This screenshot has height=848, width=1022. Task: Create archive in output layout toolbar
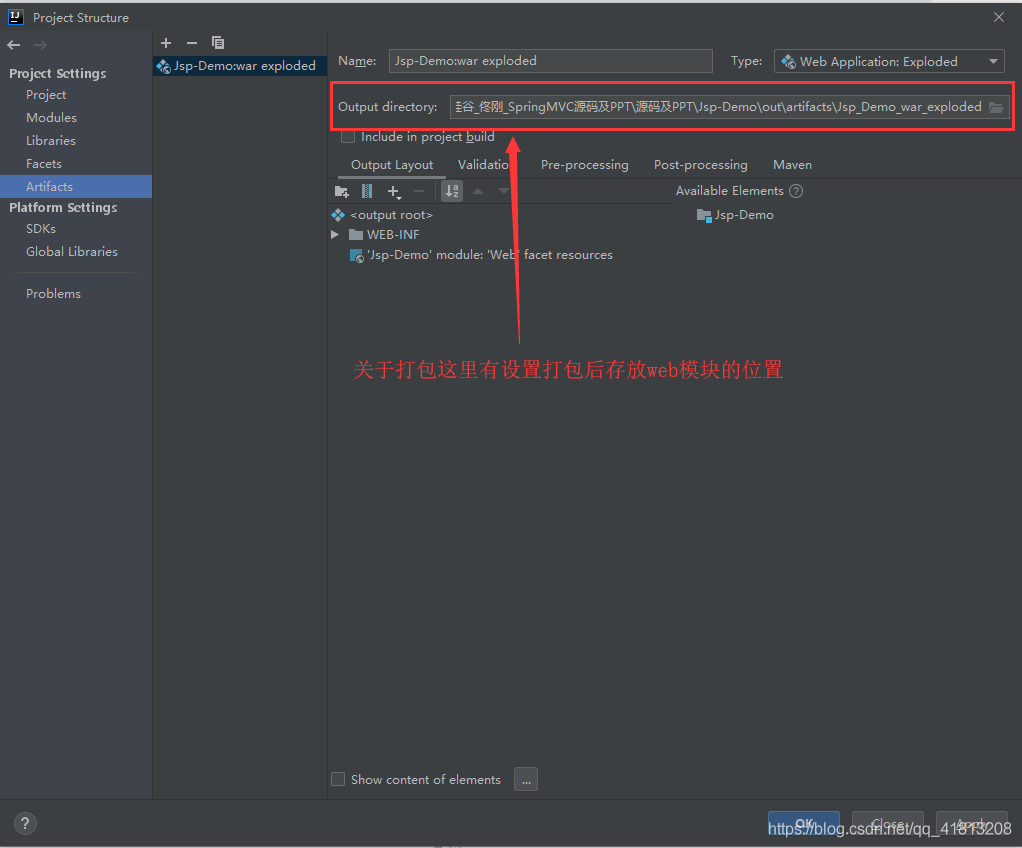(x=368, y=191)
